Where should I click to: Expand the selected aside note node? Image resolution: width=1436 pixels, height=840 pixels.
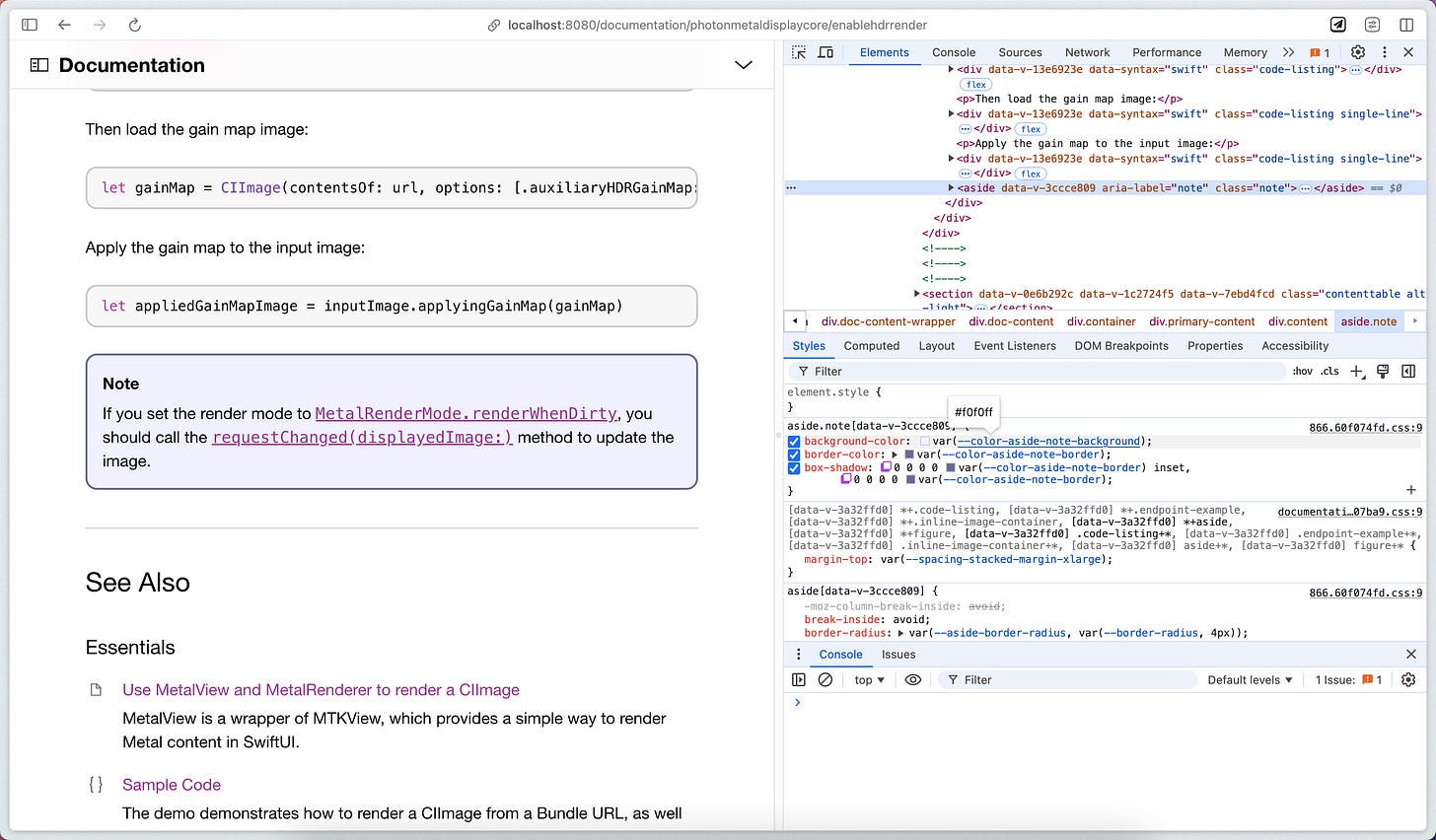tap(951, 187)
